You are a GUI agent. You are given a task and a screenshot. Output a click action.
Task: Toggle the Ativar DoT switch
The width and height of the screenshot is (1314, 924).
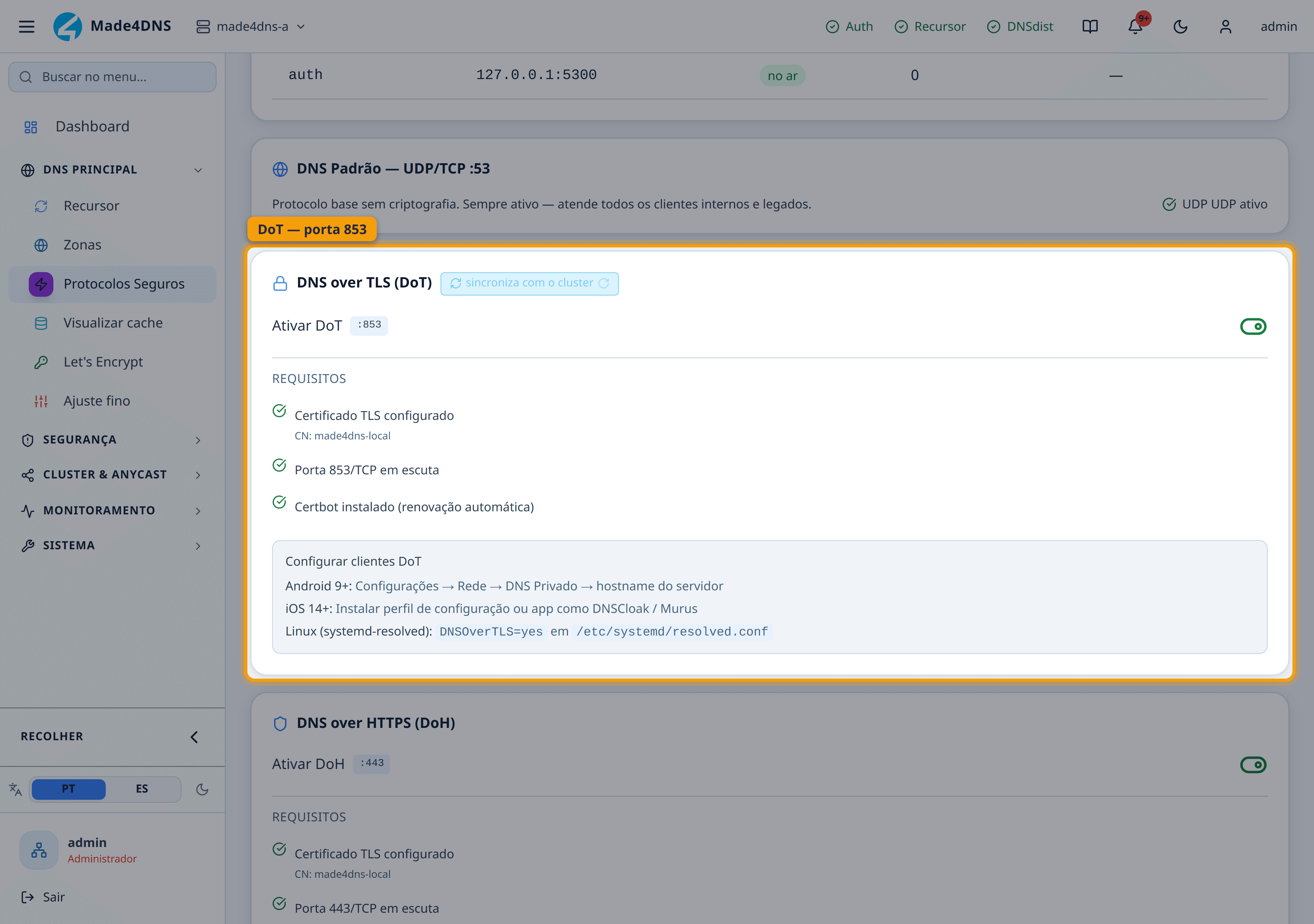(1253, 326)
